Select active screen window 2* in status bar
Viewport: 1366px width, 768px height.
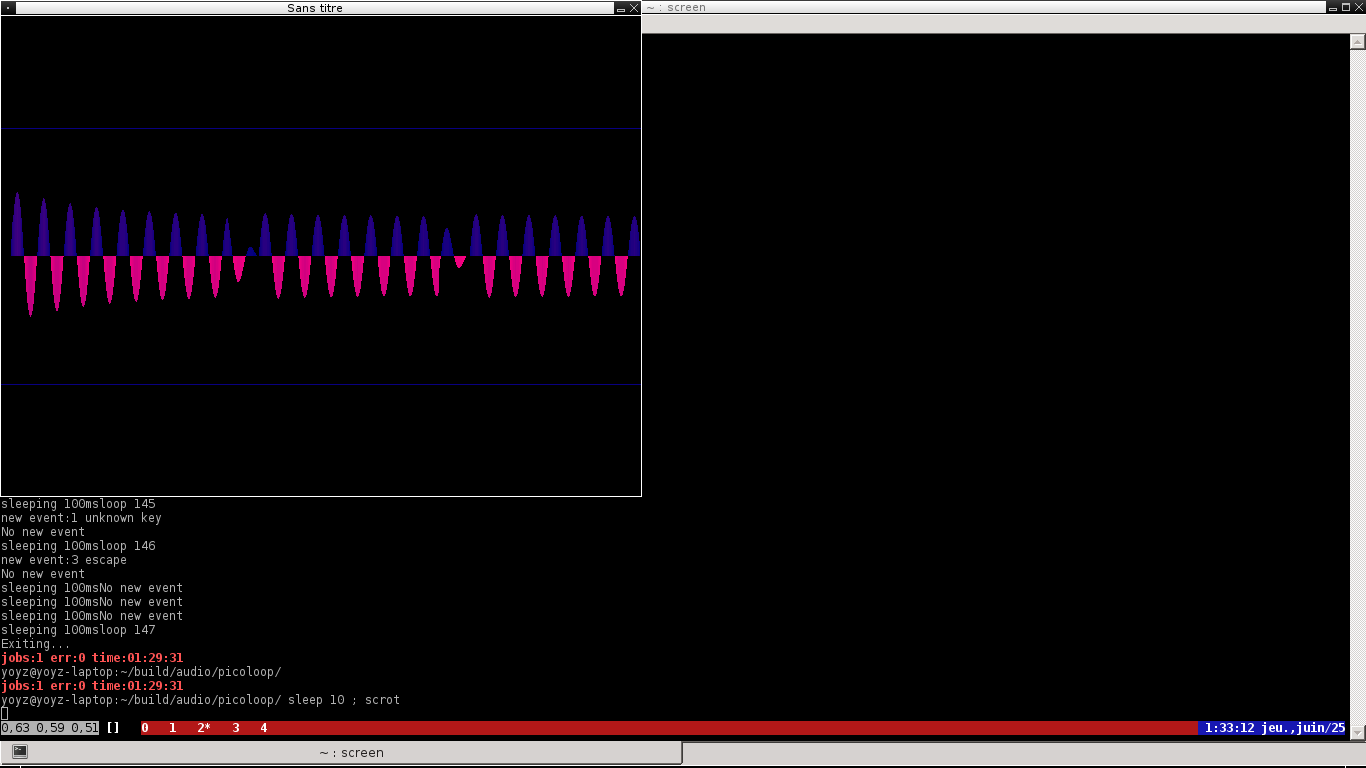click(x=204, y=728)
